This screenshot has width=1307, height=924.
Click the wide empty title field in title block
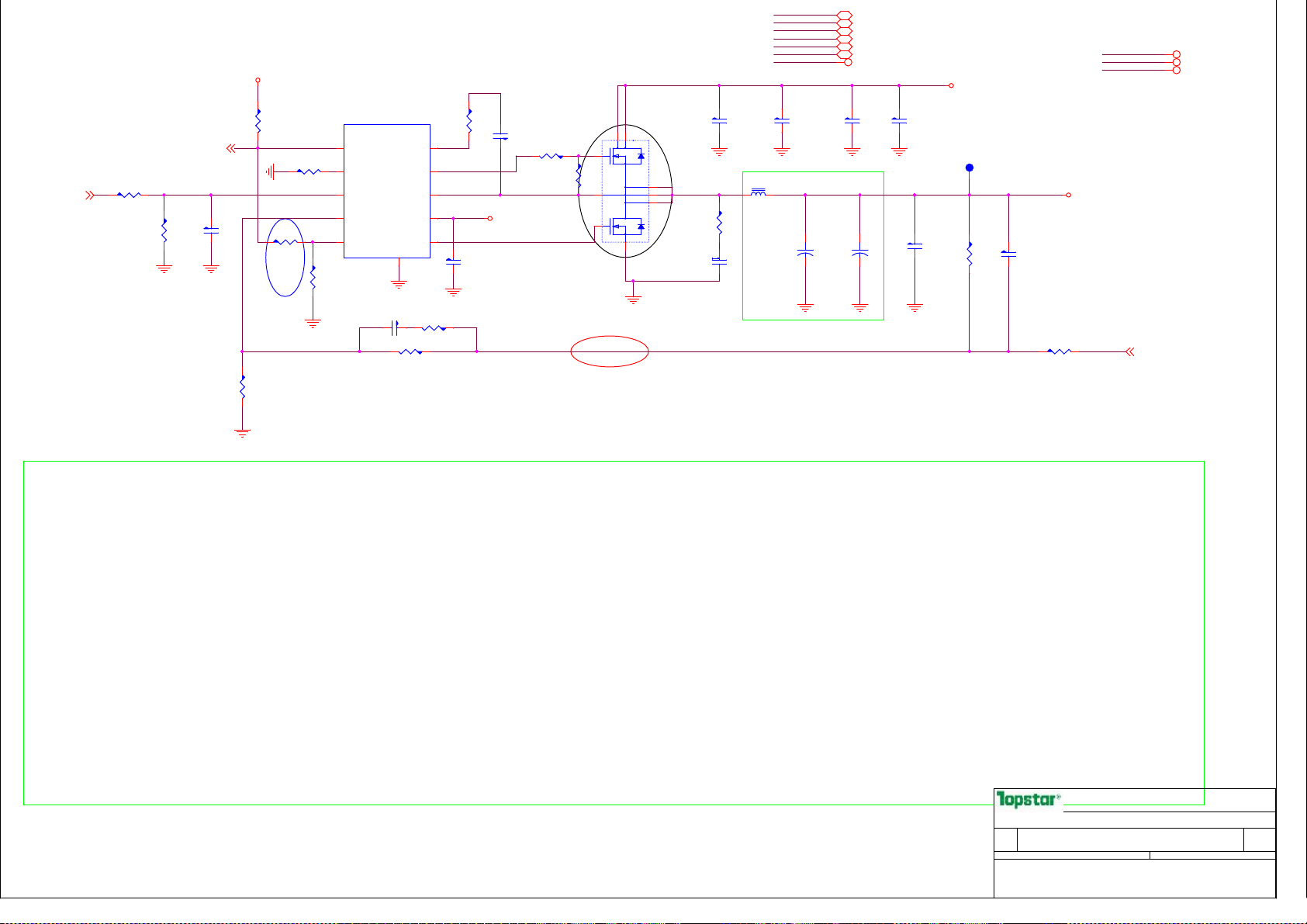pyautogui.click(x=1129, y=839)
